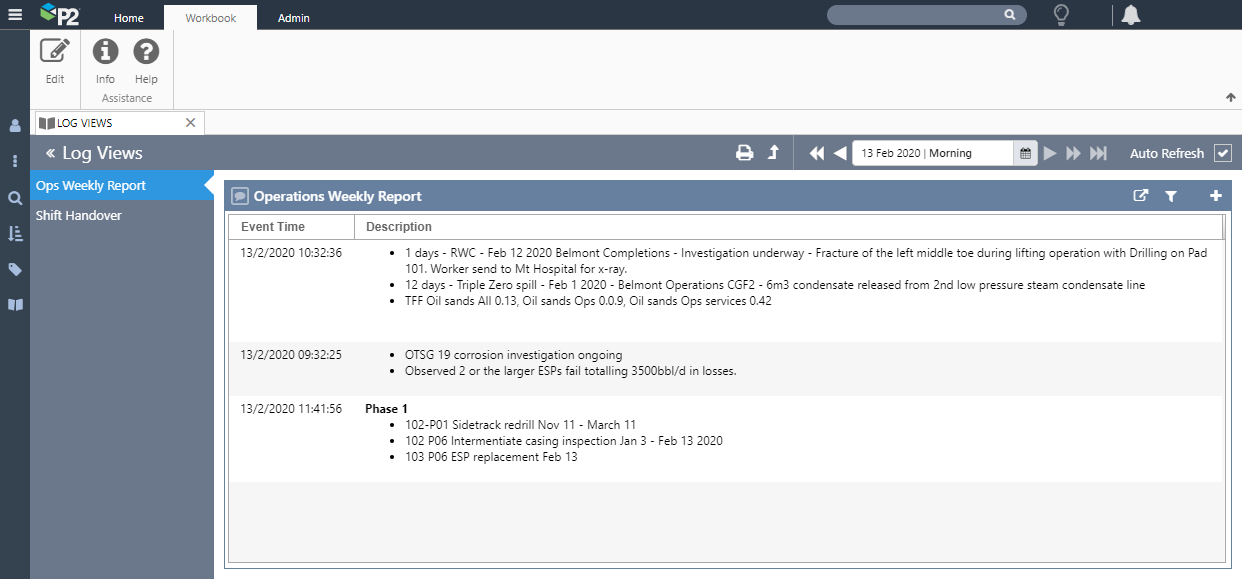The height and width of the screenshot is (579, 1242).
Task: Click the top search input field
Action: [x=915, y=15]
